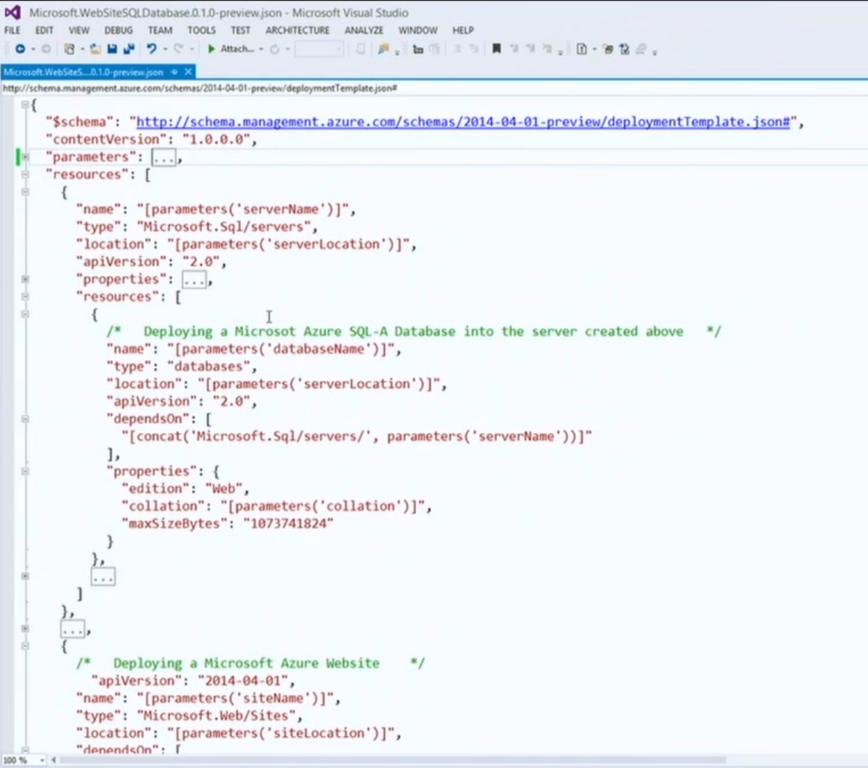This screenshot has height=768, width=868.
Task: Expand the collapsed "parameters" node
Action: tap(25, 157)
